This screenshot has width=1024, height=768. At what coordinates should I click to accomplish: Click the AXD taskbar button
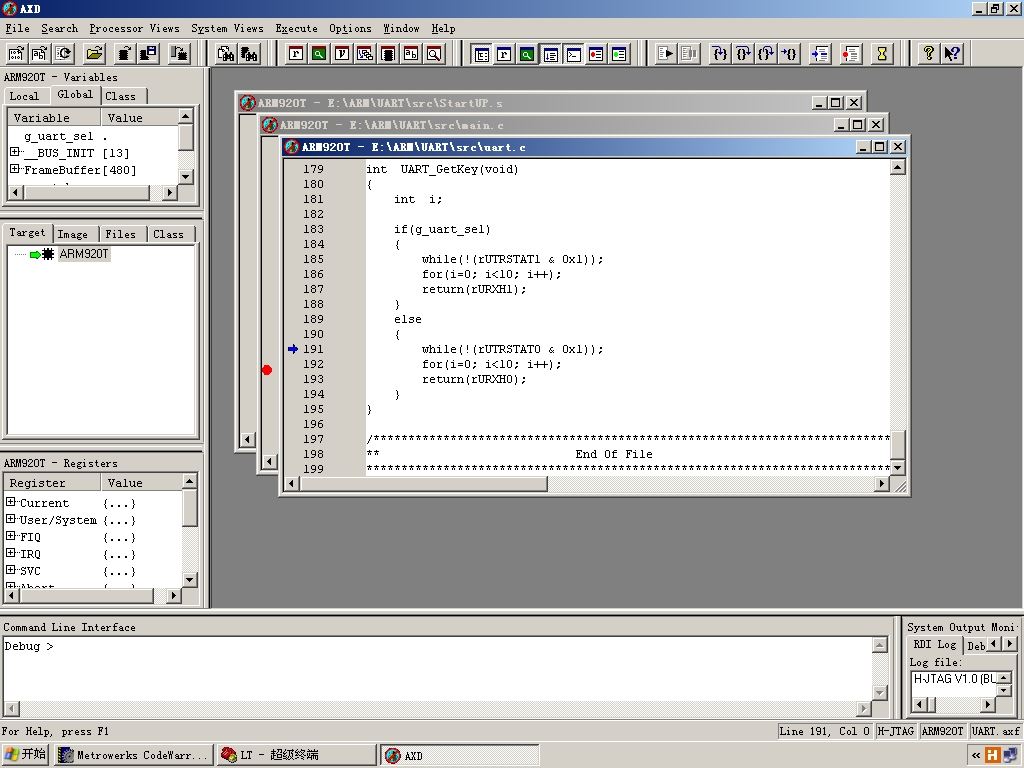pos(460,755)
